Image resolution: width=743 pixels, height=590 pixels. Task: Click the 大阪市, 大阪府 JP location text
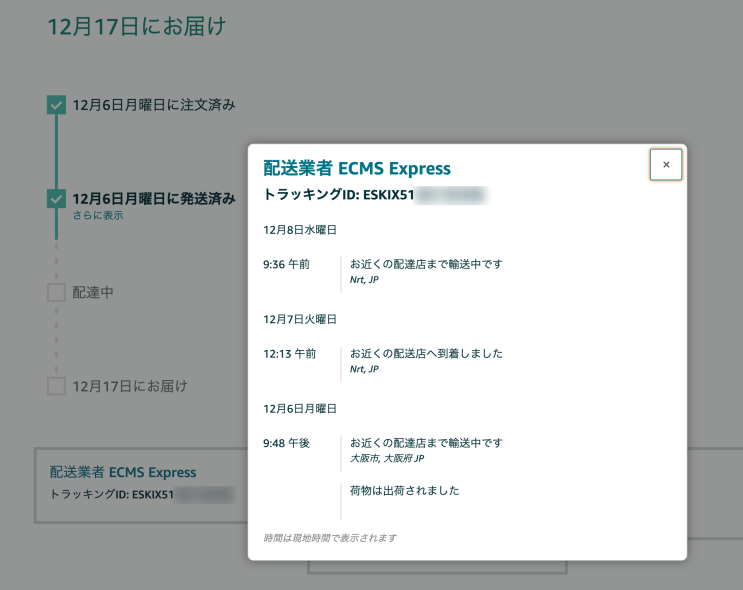click(x=387, y=458)
